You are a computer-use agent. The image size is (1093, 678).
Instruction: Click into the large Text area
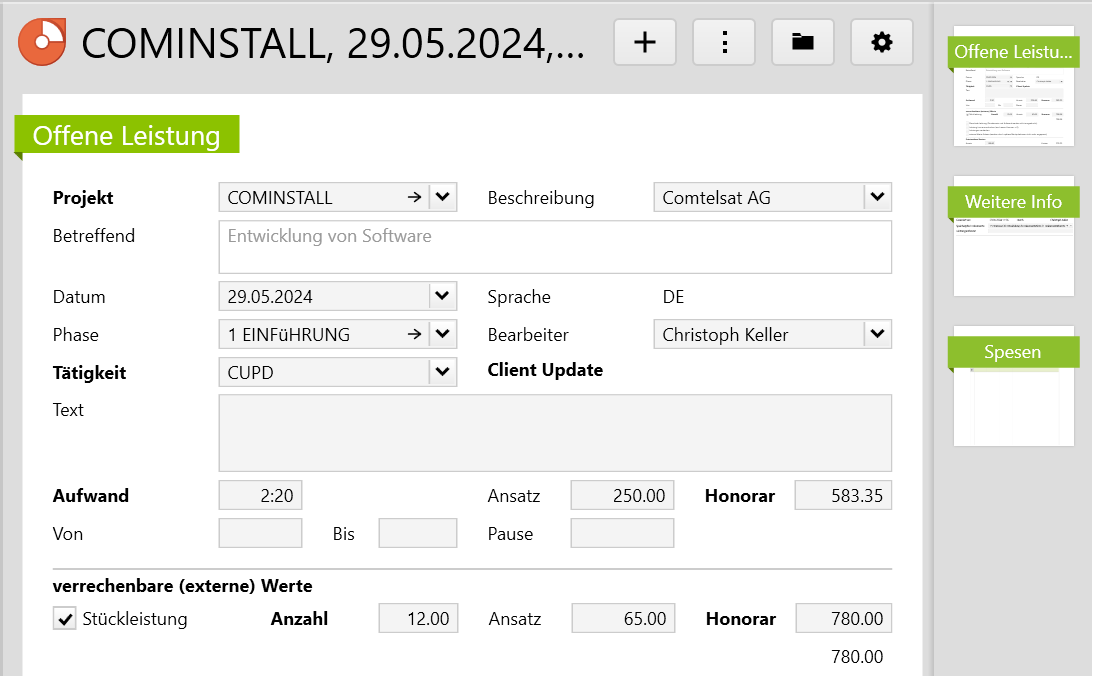click(x=554, y=433)
